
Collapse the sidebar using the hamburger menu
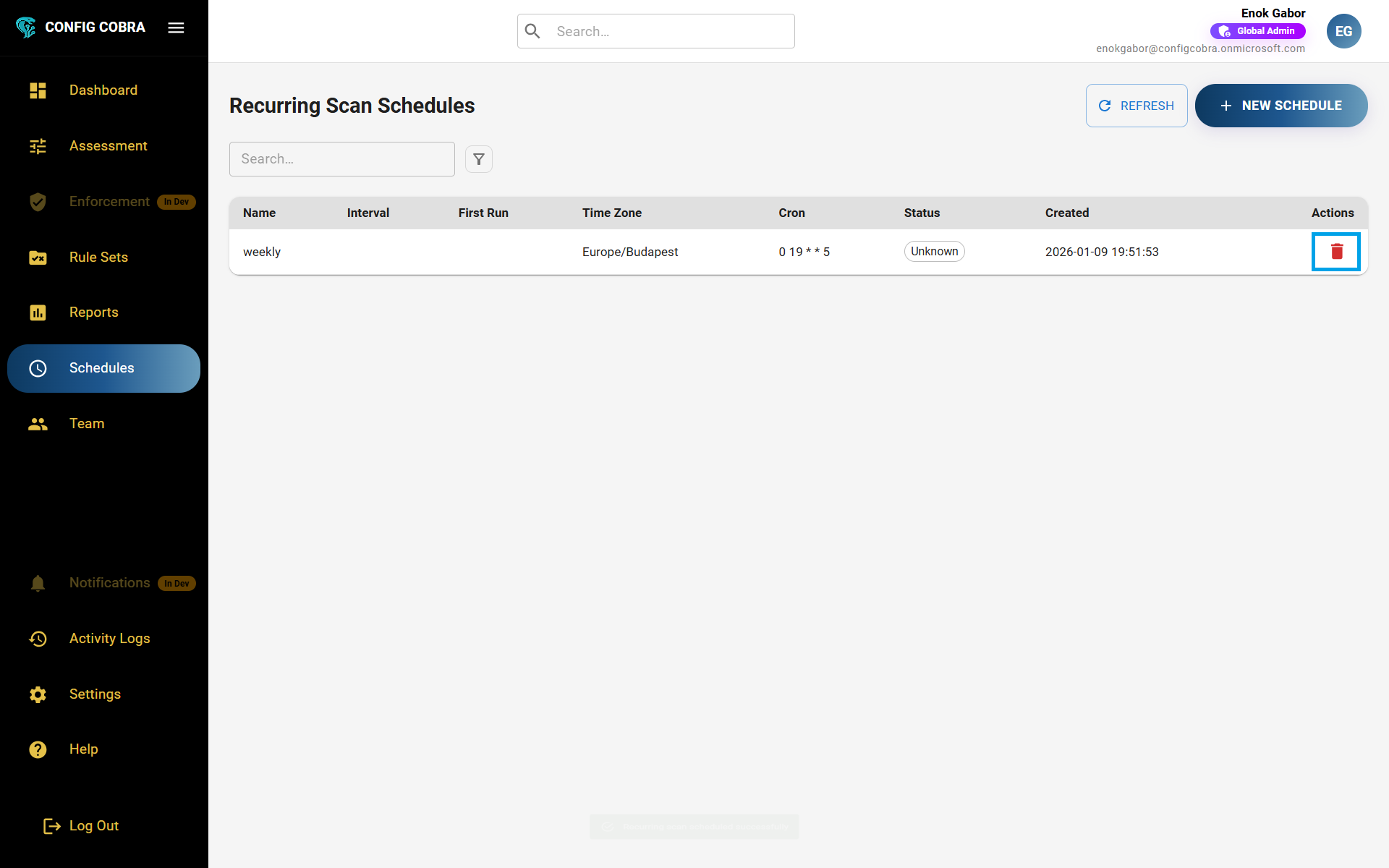(175, 27)
